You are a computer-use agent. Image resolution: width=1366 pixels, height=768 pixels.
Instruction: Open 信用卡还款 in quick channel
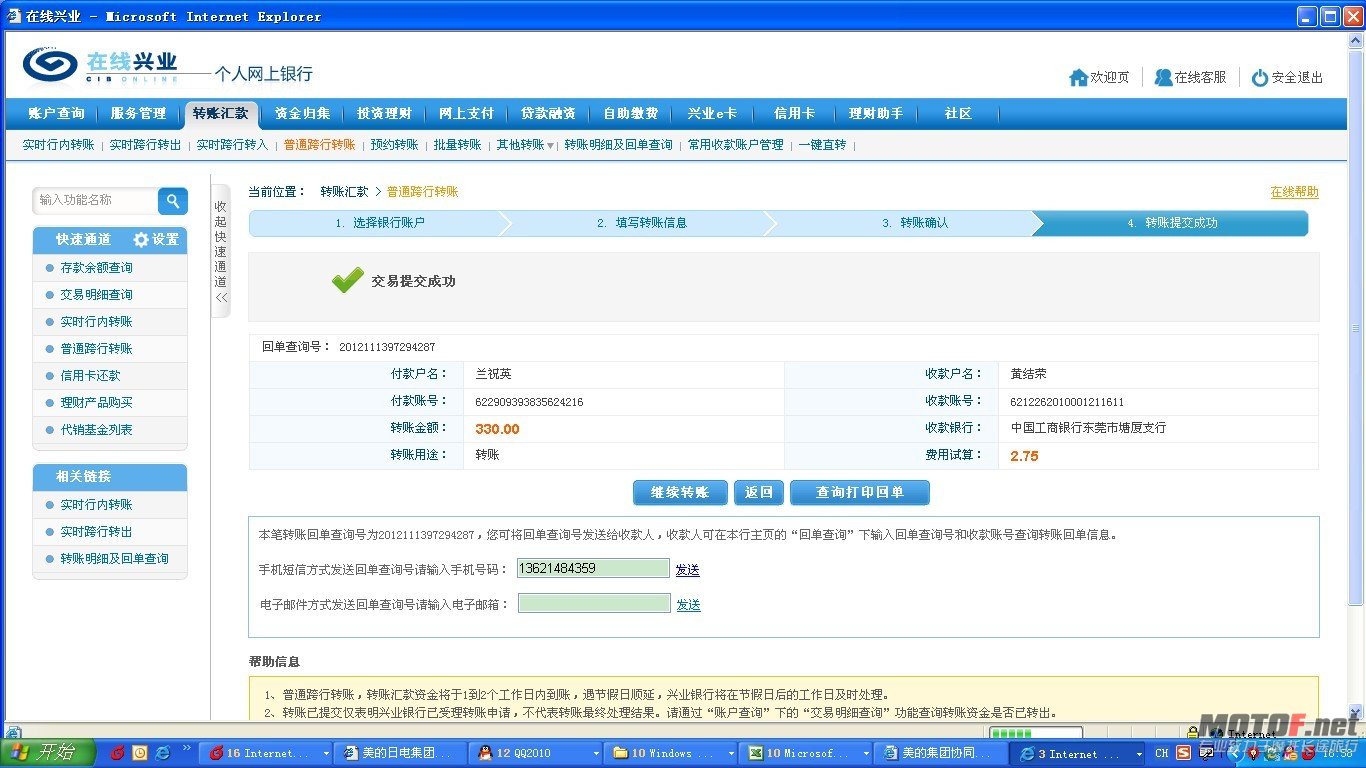point(90,376)
